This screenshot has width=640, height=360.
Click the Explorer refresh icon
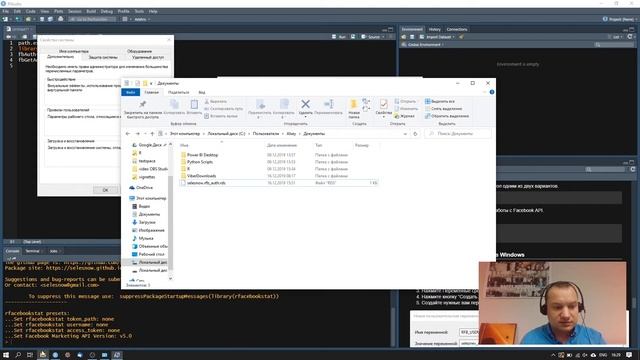(x=416, y=134)
